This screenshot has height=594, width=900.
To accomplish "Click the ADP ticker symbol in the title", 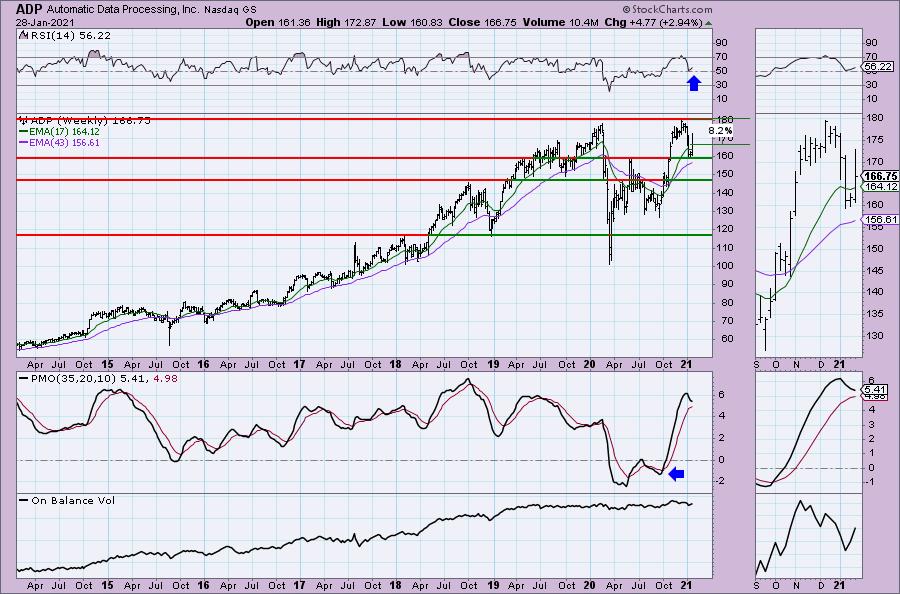I will click(x=29, y=10).
